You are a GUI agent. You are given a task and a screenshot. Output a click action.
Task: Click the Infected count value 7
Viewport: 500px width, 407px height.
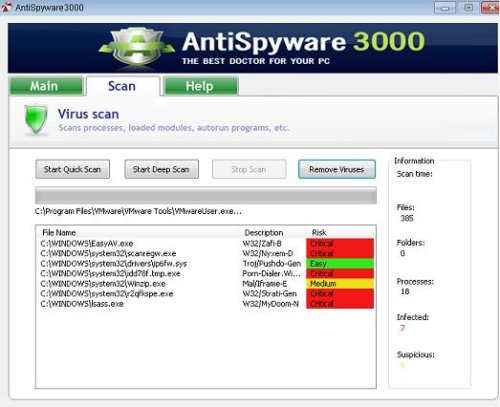[x=402, y=328]
